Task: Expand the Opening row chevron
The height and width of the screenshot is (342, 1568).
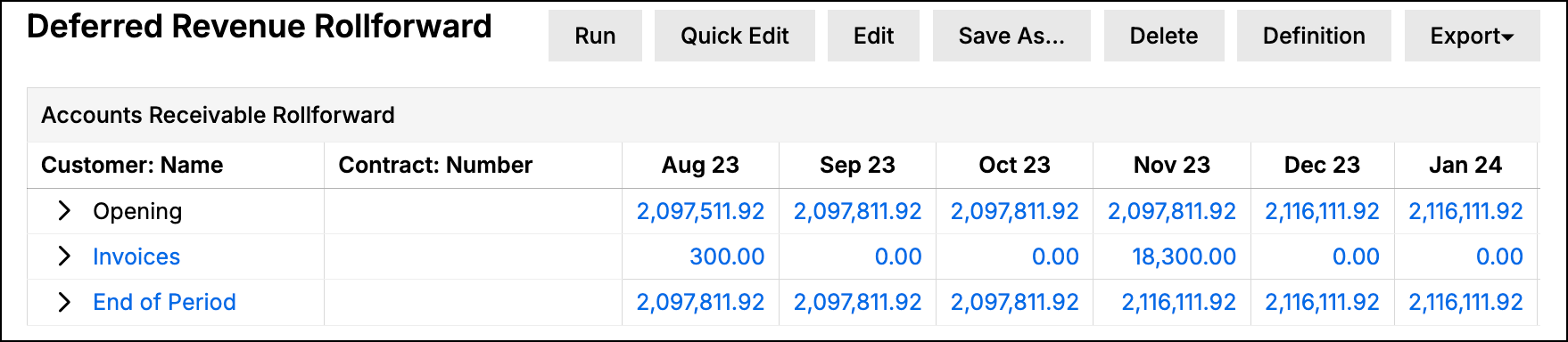Action: (64, 211)
